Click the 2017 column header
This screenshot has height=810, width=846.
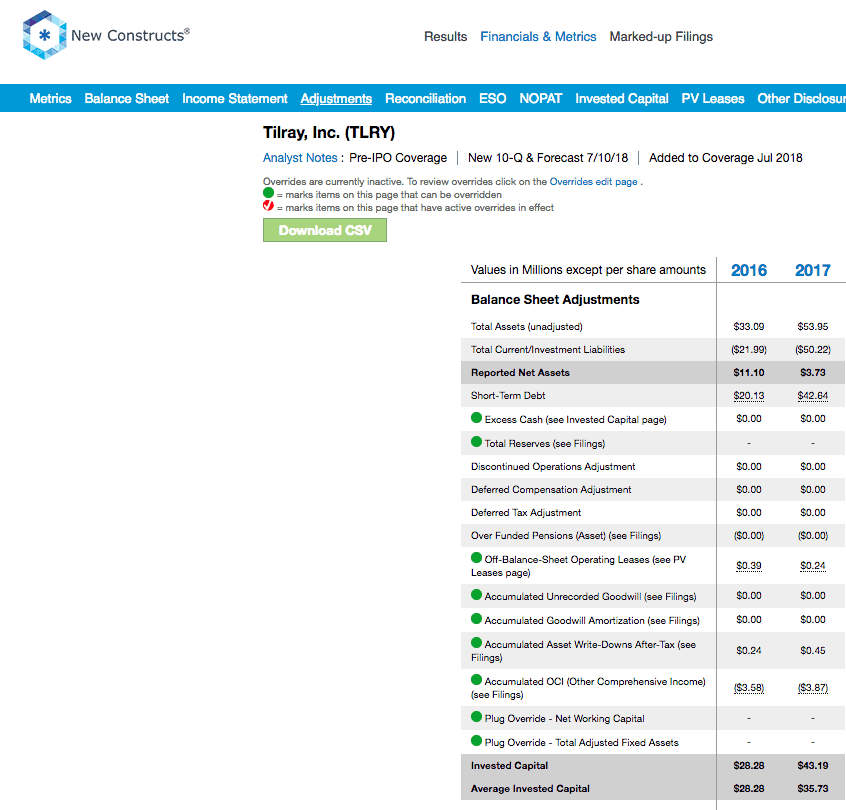pyautogui.click(x=813, y=270)
